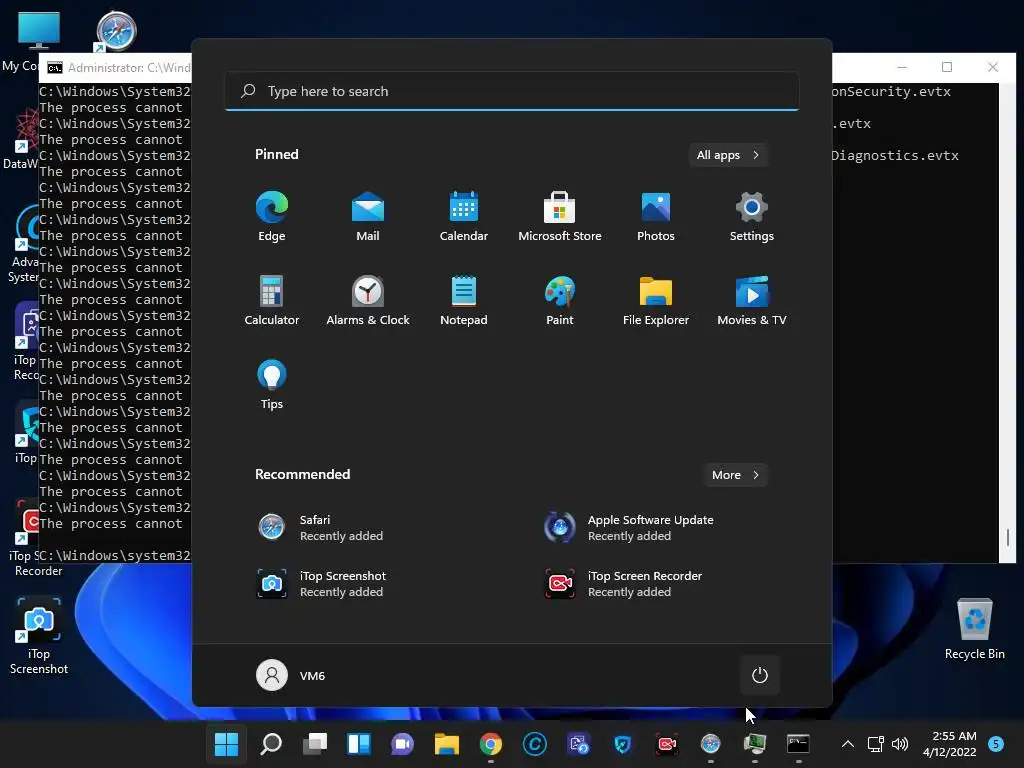The image size is (1024, 768).
Task: Open iTop shield app on taskbar
Action: [x=622, y=744]
